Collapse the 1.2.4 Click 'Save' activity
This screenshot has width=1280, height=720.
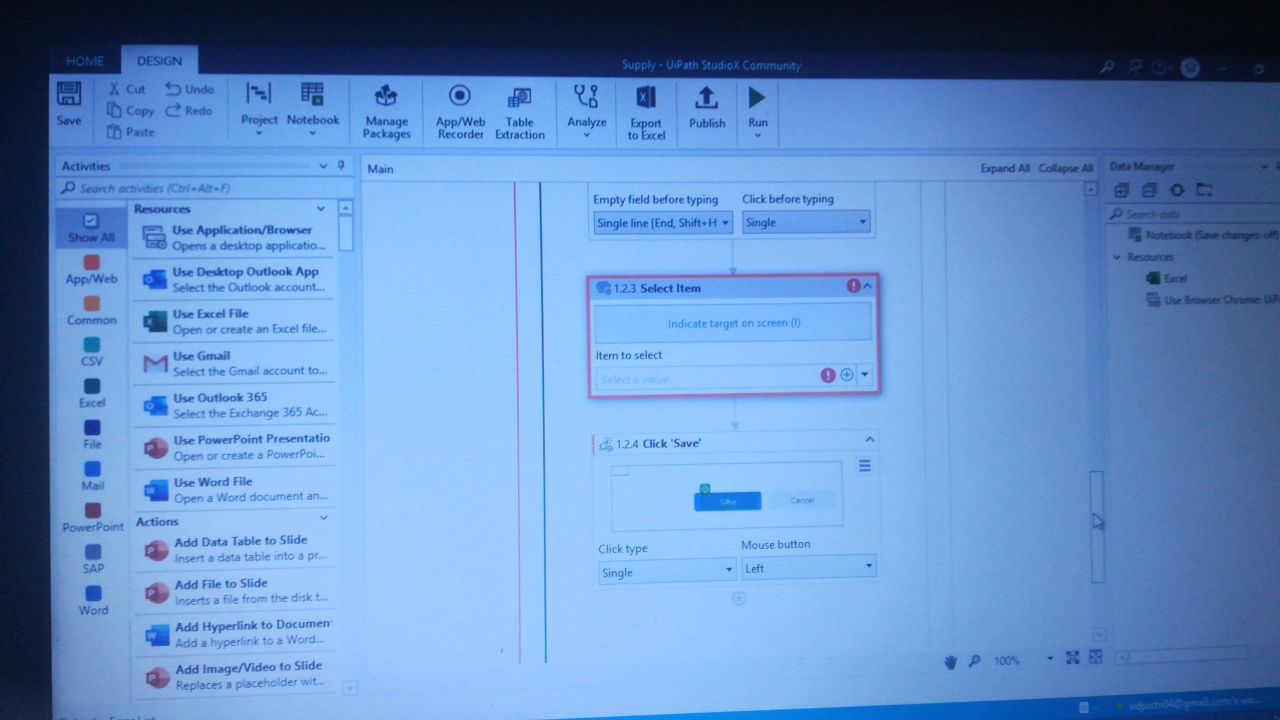tap(870, 439)
